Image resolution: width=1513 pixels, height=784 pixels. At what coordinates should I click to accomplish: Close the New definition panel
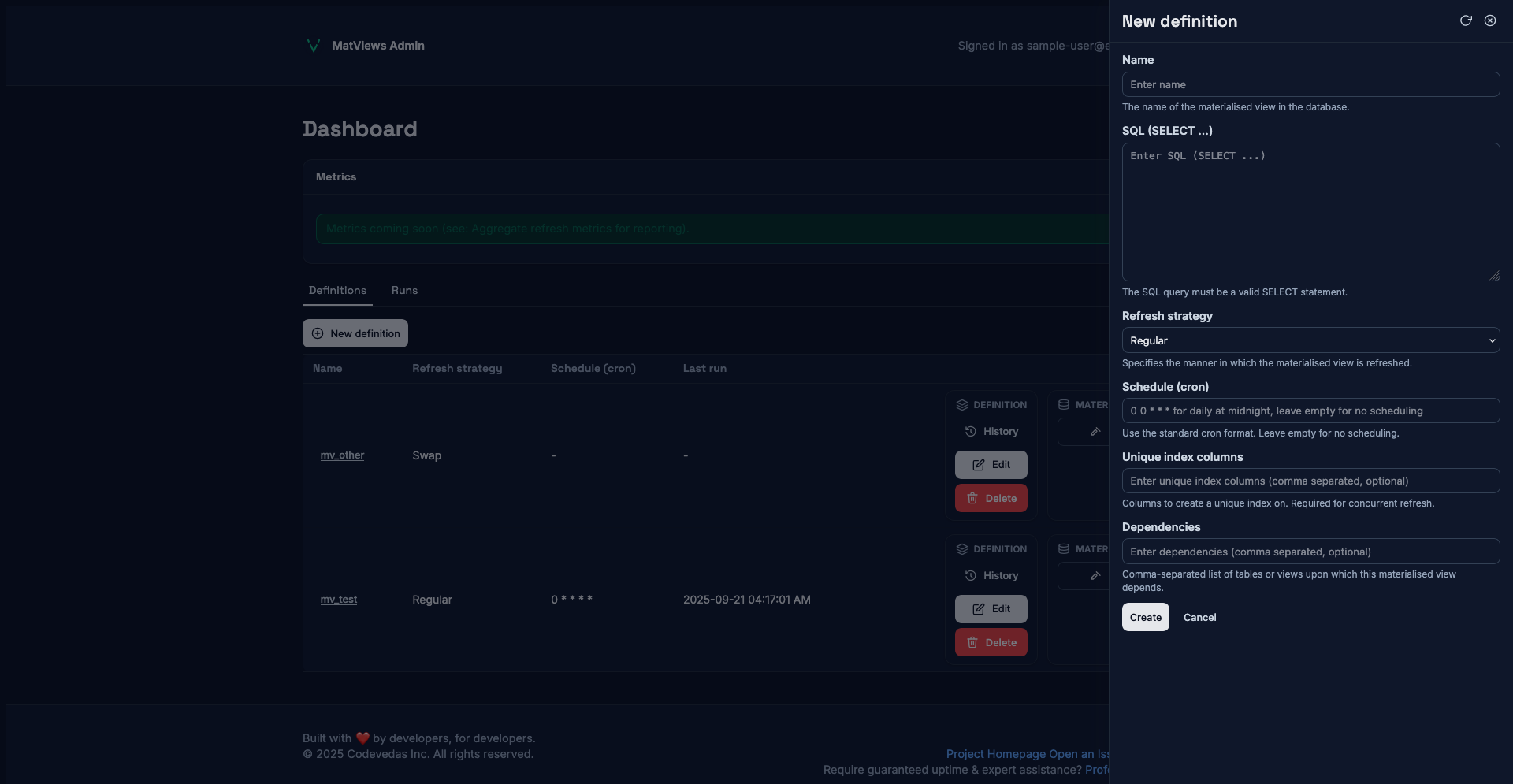tap(1490, 21)
